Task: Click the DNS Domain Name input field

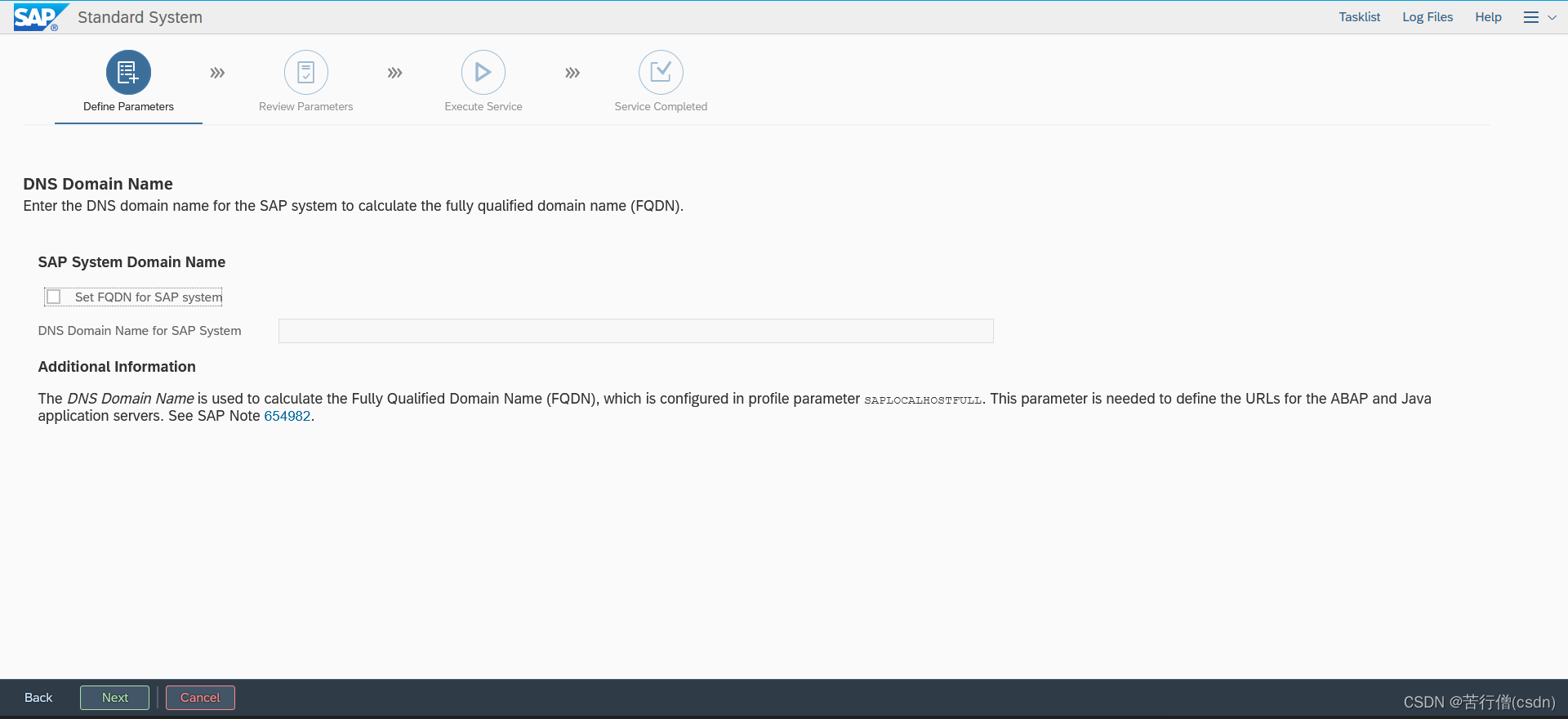Action: pos(635,331)
